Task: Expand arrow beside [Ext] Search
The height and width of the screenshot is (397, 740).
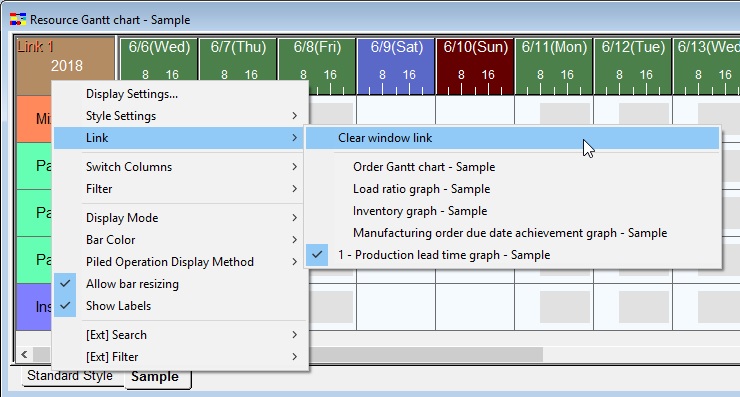Action: tap(294, 335)
